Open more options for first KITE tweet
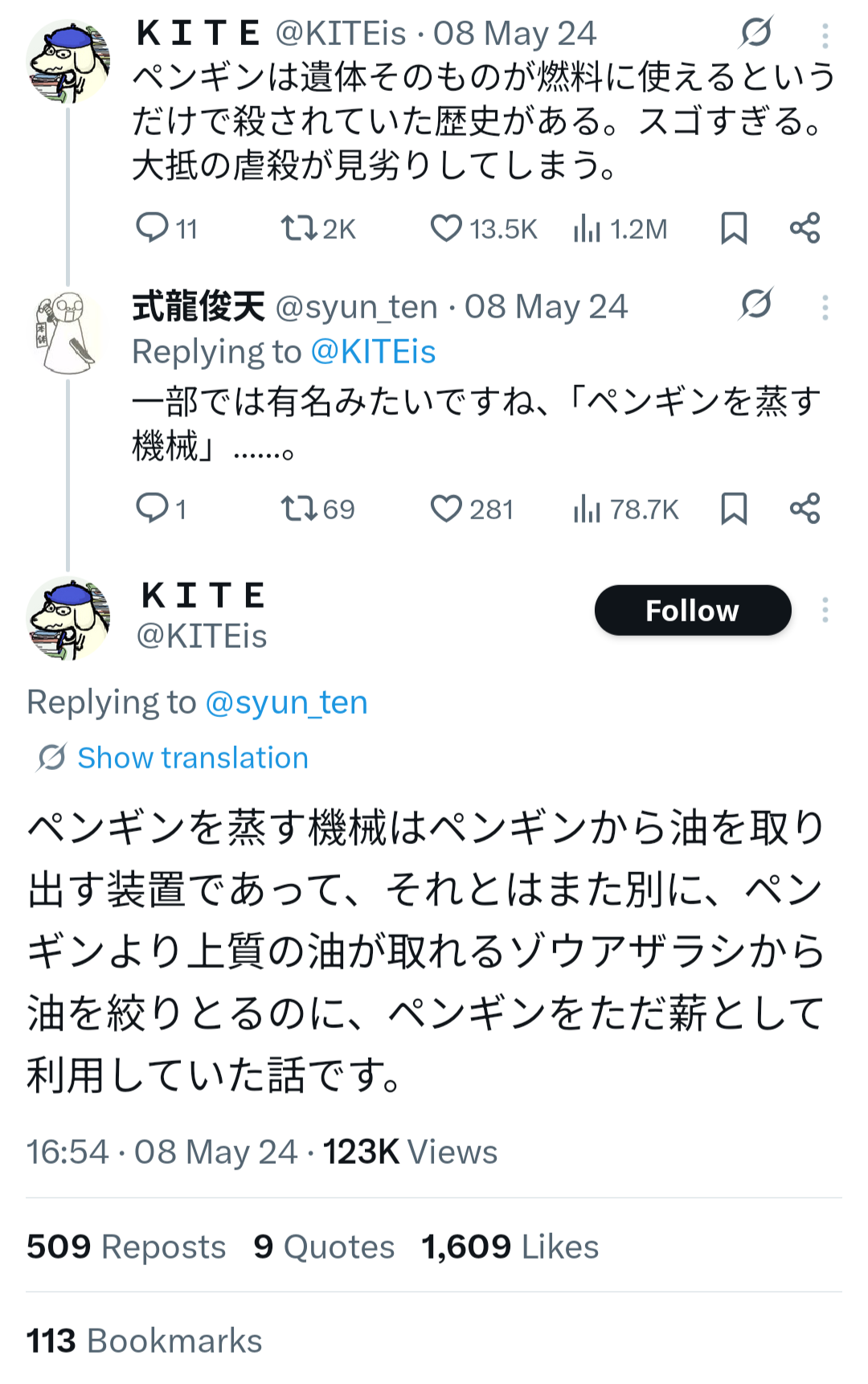 (825, 35)
